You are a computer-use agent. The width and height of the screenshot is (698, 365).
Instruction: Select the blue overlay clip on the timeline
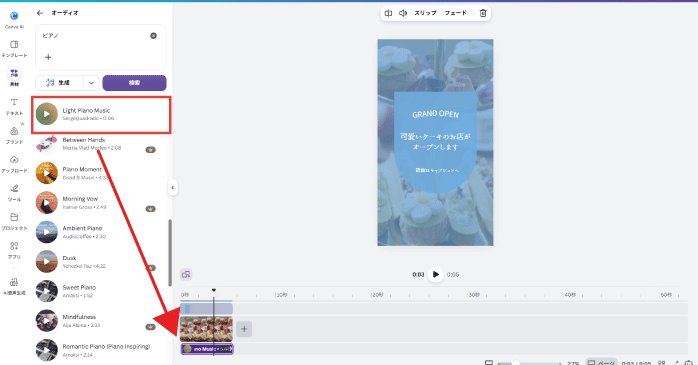coord(206,309)
